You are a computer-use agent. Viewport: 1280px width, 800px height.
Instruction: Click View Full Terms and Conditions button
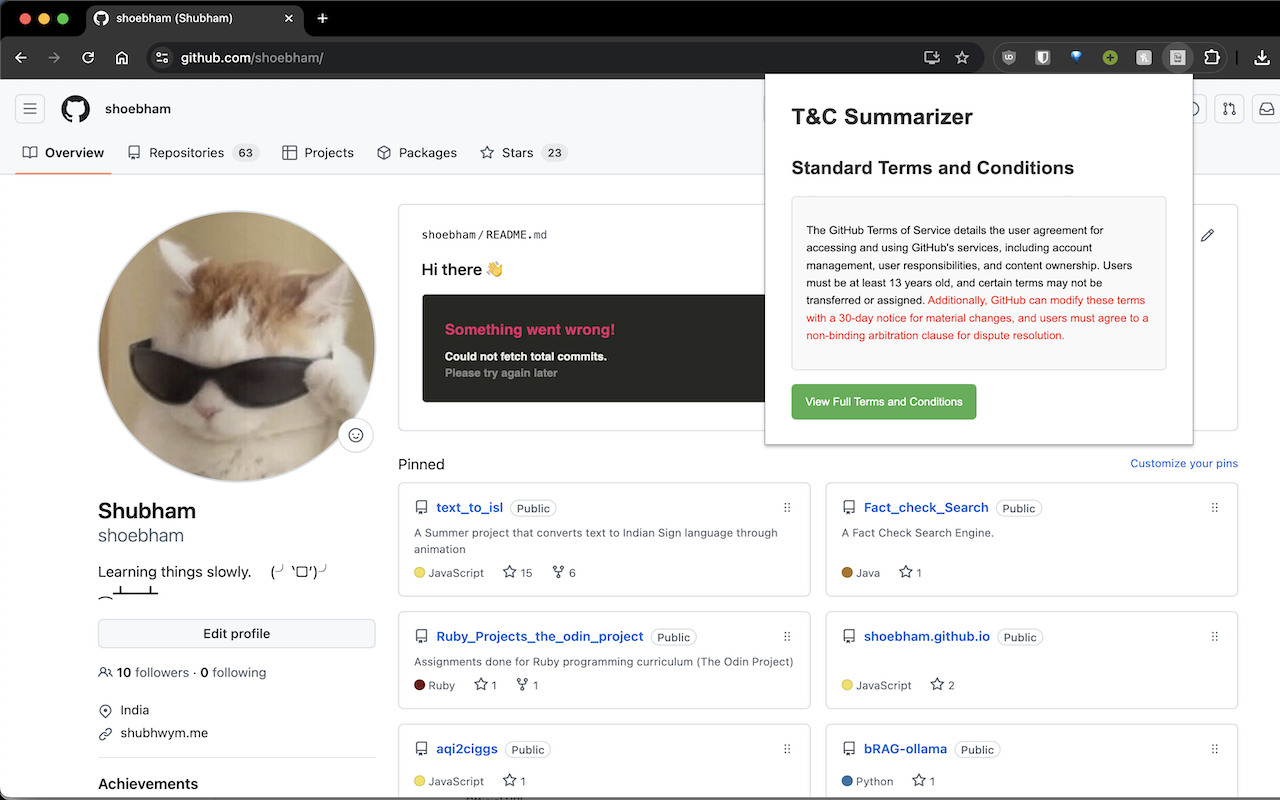883,402
